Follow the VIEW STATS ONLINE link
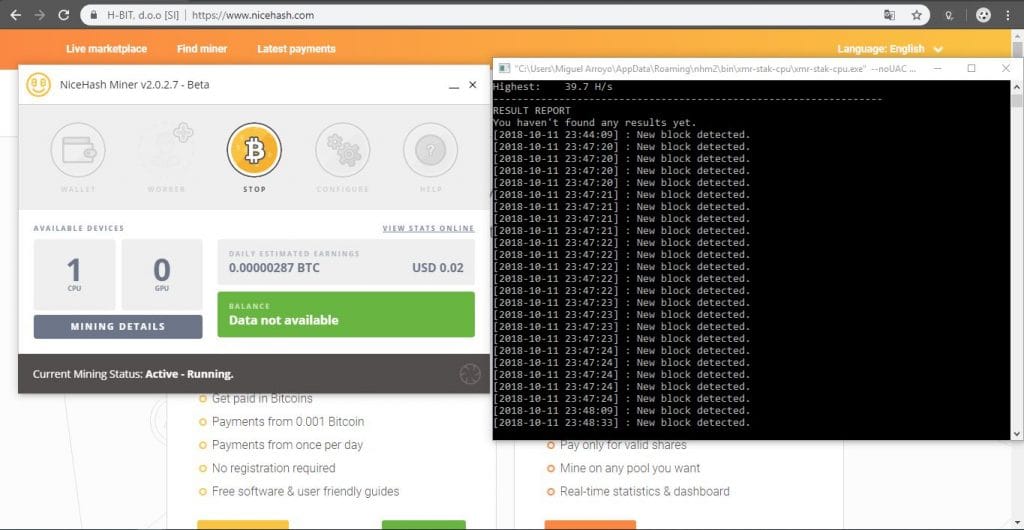The width and height of the screenshot is (1024, 530). (428, 228)
